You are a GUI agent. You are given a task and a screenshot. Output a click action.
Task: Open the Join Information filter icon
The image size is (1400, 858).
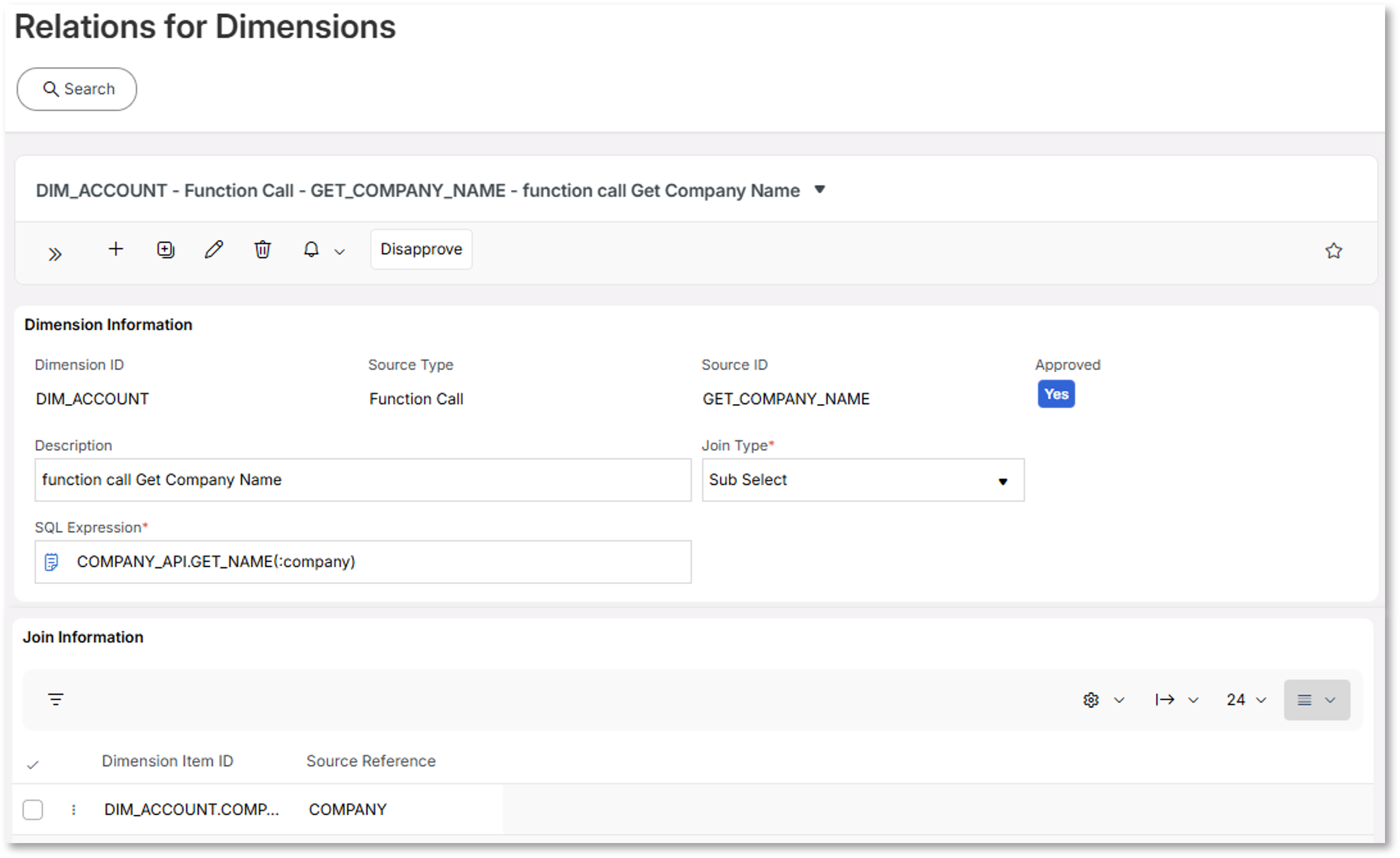coord(56,699)
